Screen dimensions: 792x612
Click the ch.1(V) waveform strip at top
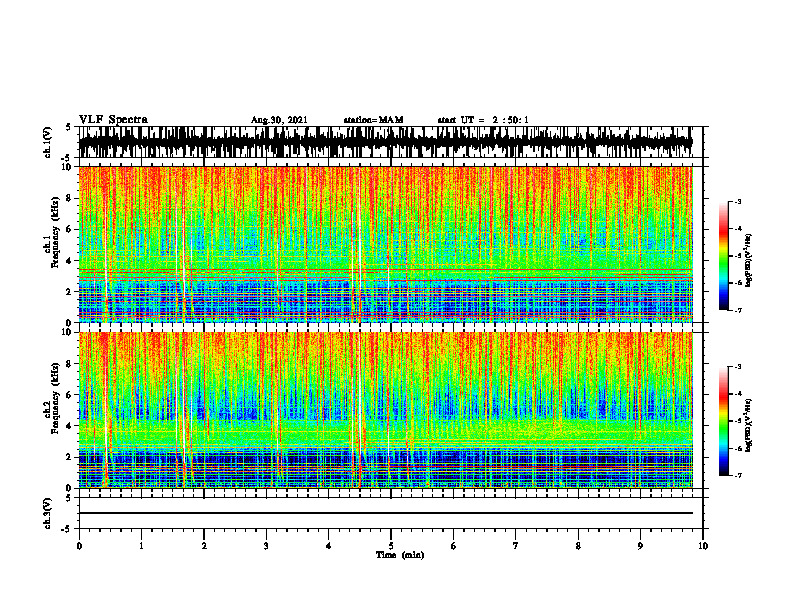click(385, 142)
